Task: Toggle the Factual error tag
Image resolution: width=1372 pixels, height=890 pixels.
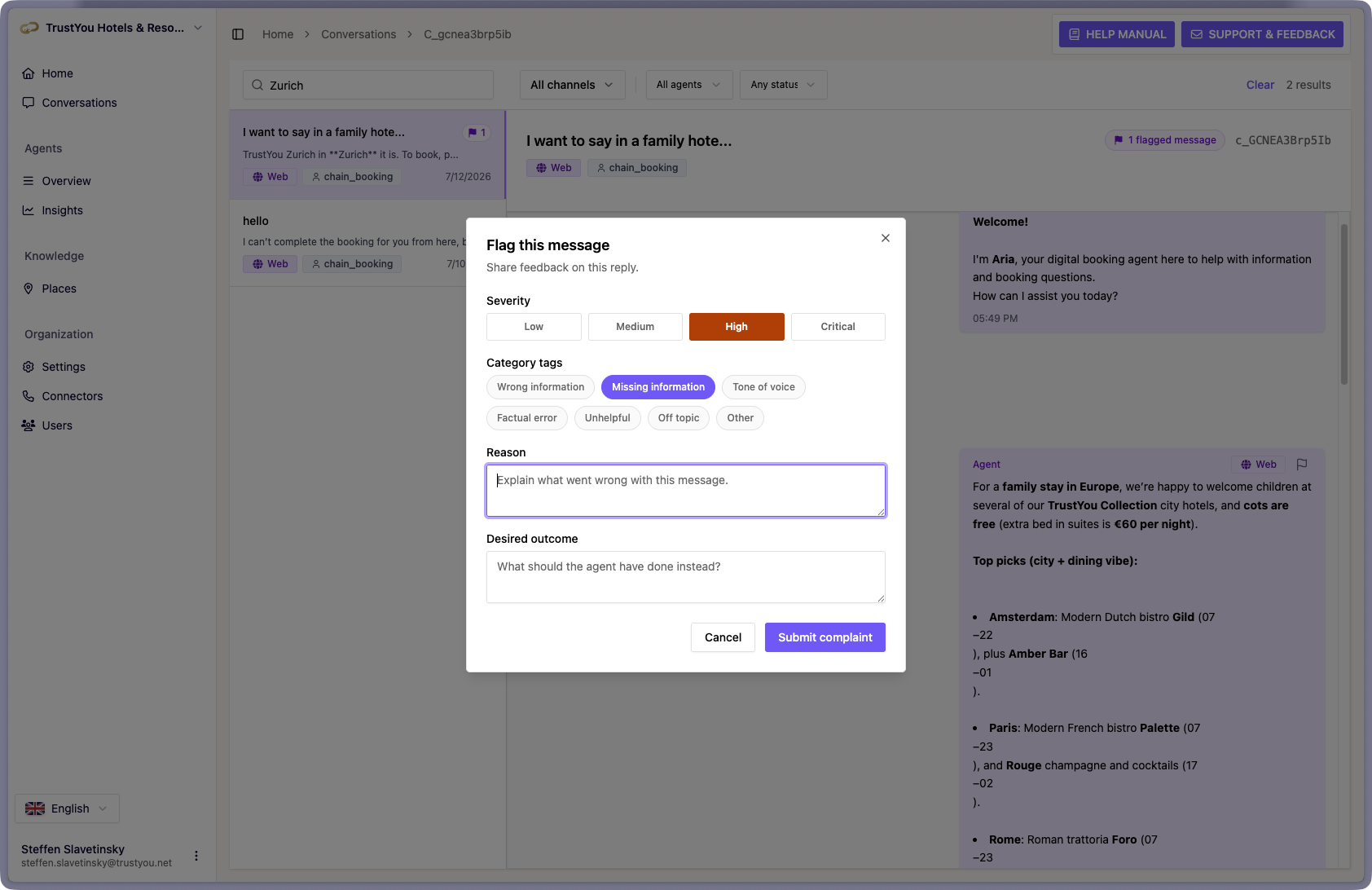Action: pos(527,418)
